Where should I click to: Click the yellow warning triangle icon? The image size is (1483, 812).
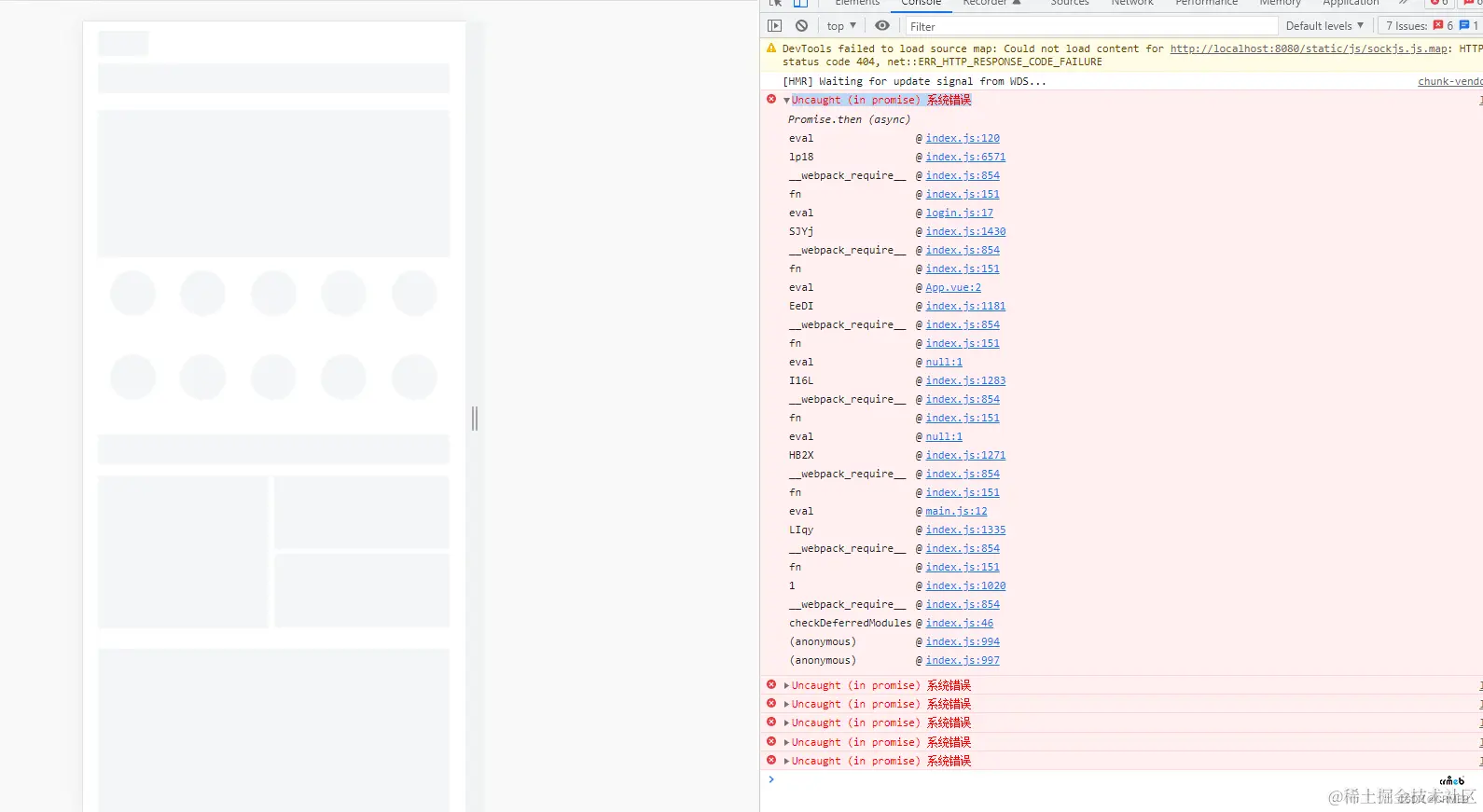771,48
